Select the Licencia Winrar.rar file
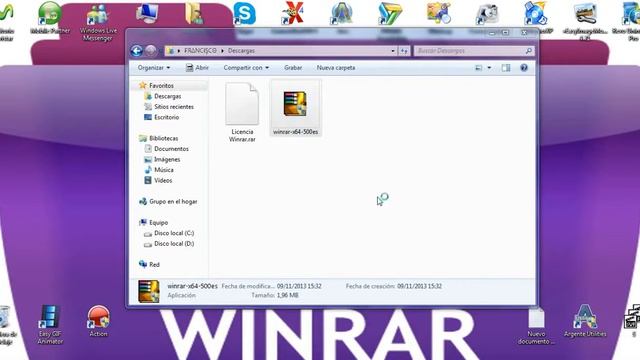This screenshot has height=360, width=640. click(242, 112)
